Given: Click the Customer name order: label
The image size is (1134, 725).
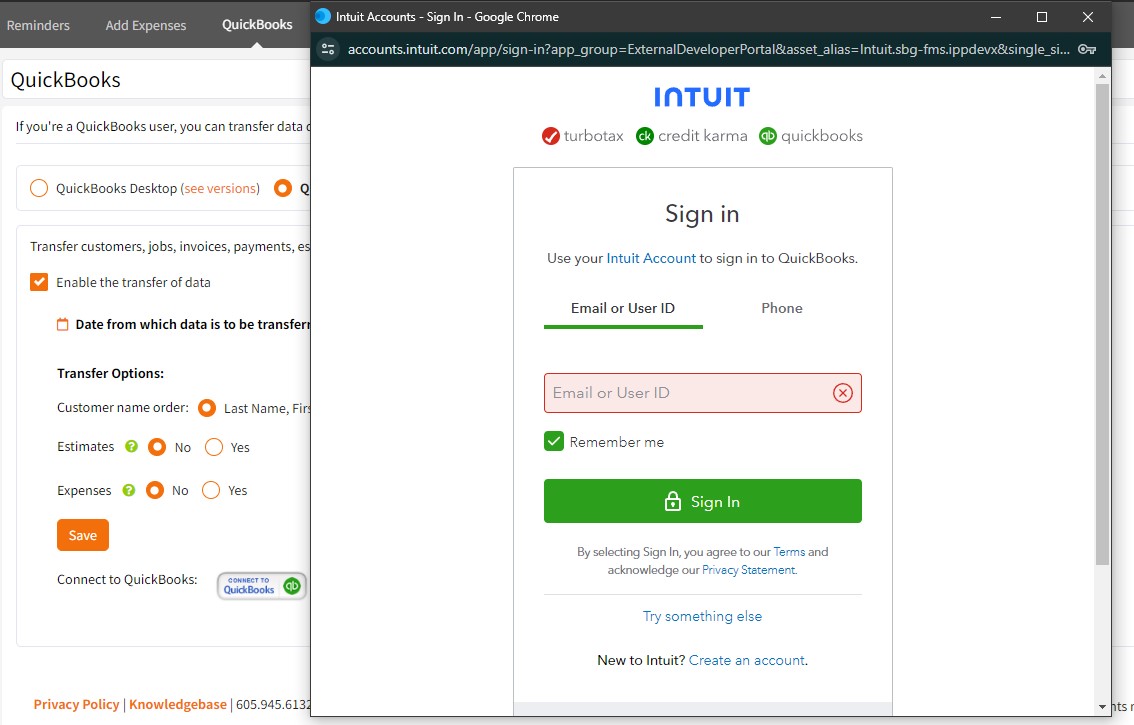Looking at the screenshot, I should pyautogui.click(x=123, y=407).
